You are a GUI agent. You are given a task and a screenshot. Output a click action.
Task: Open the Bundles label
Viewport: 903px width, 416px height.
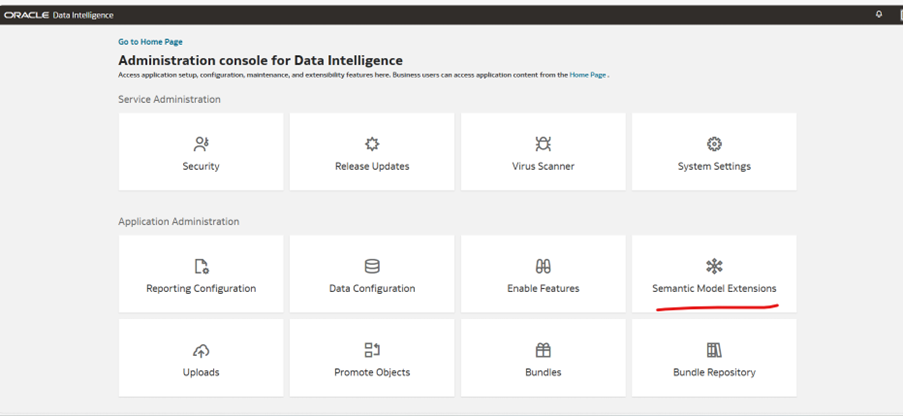(x=543, y=372)
